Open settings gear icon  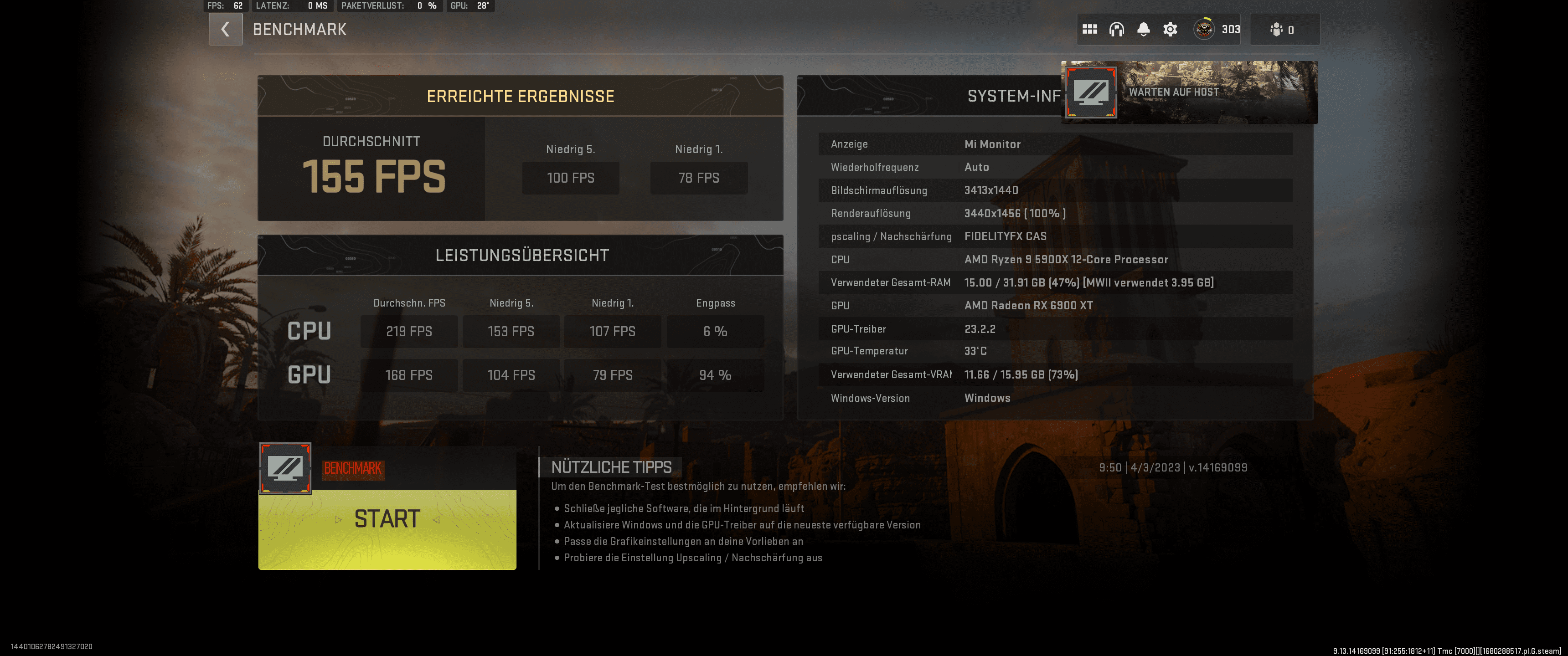point(1170,29)
